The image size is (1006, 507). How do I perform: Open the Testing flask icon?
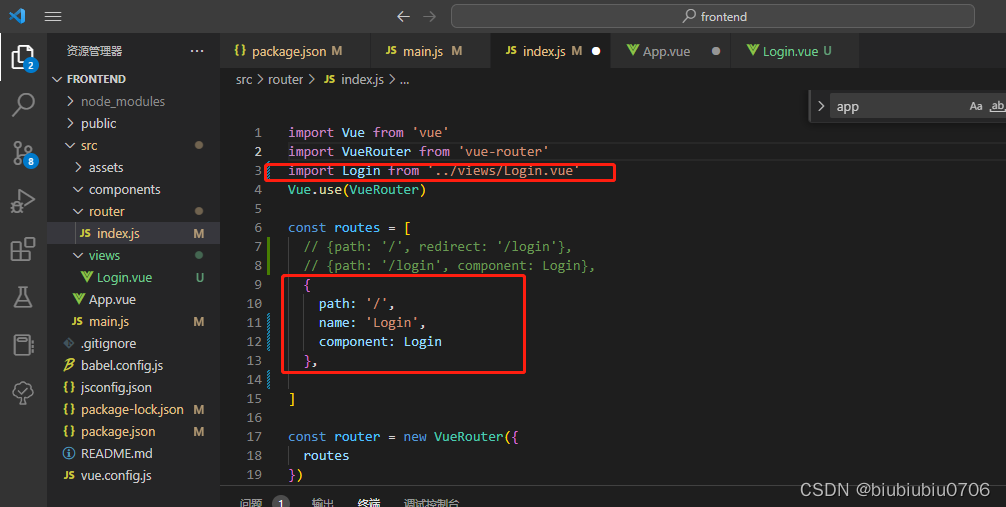22,297
